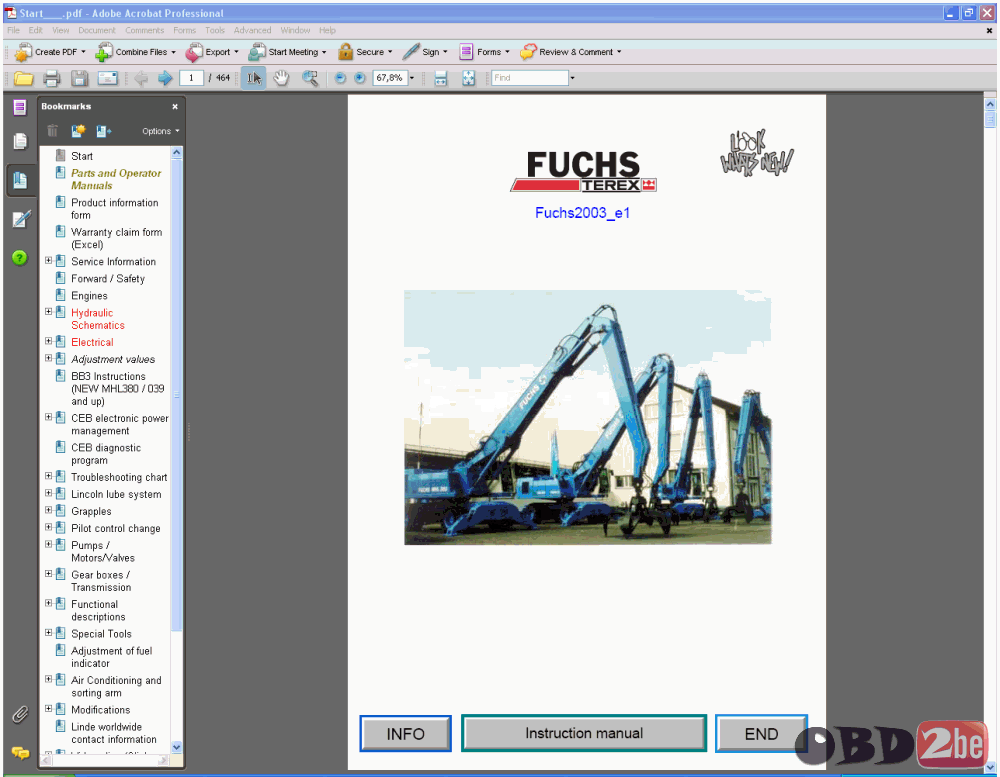
Task: Start a meeting from the toolbar
Action: [x=287, y=52]
